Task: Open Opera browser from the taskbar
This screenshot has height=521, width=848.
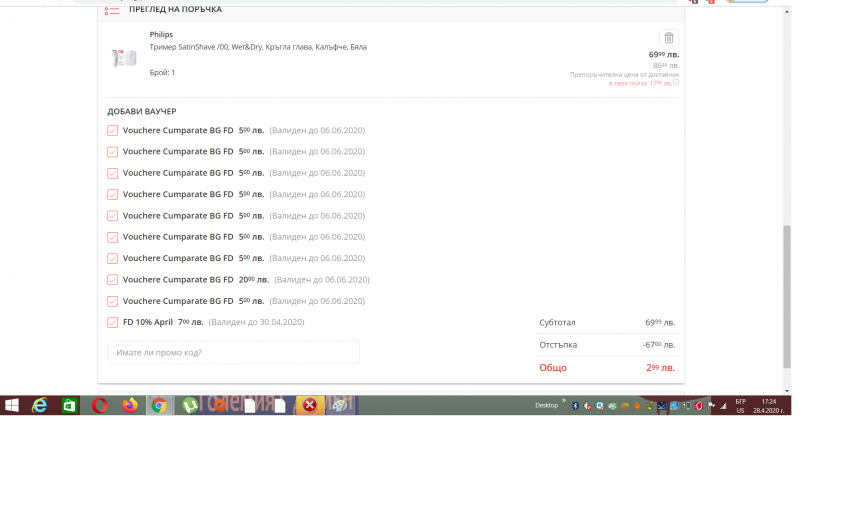Action: pyautogui.click(x=99, y=405)
